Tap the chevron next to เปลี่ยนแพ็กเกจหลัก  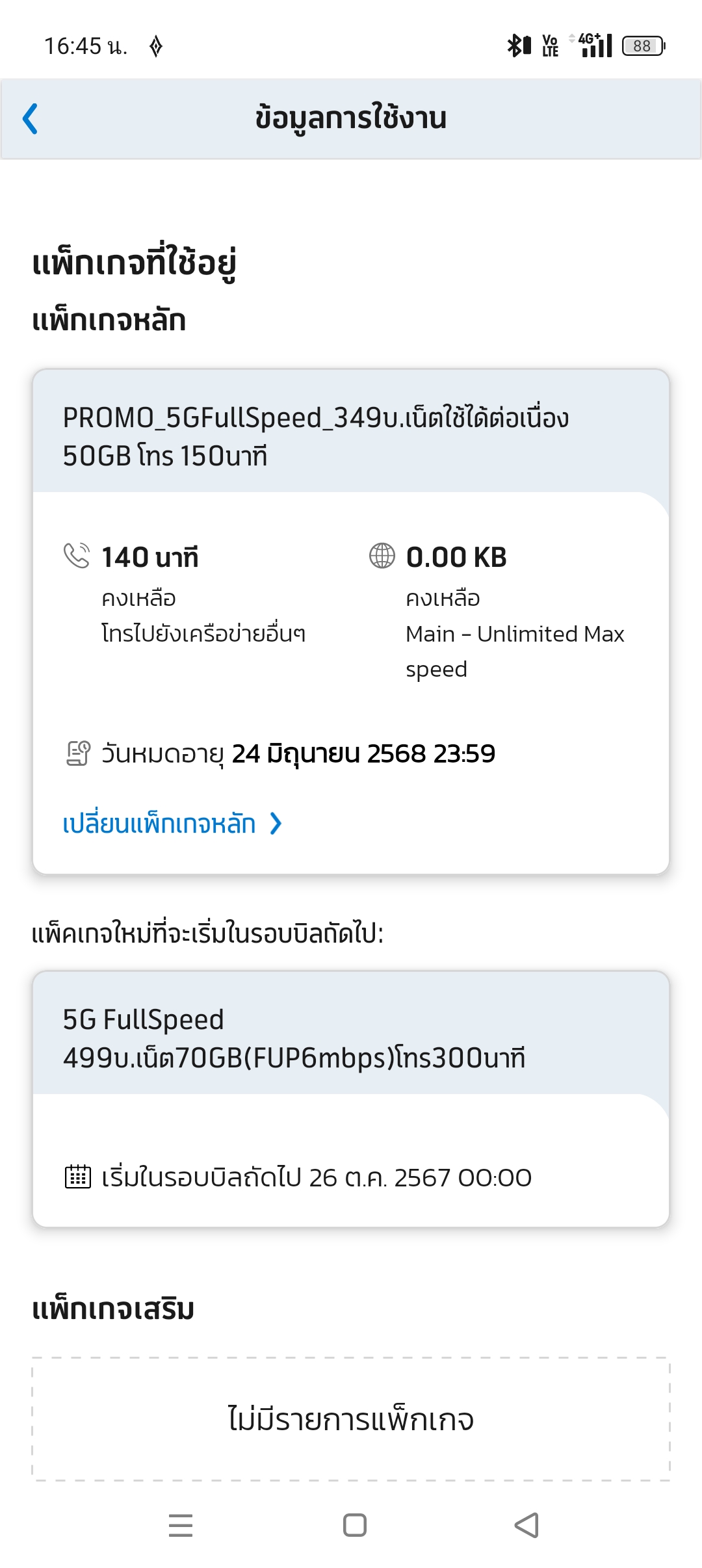pyautogui.click(x=276, y=824)
